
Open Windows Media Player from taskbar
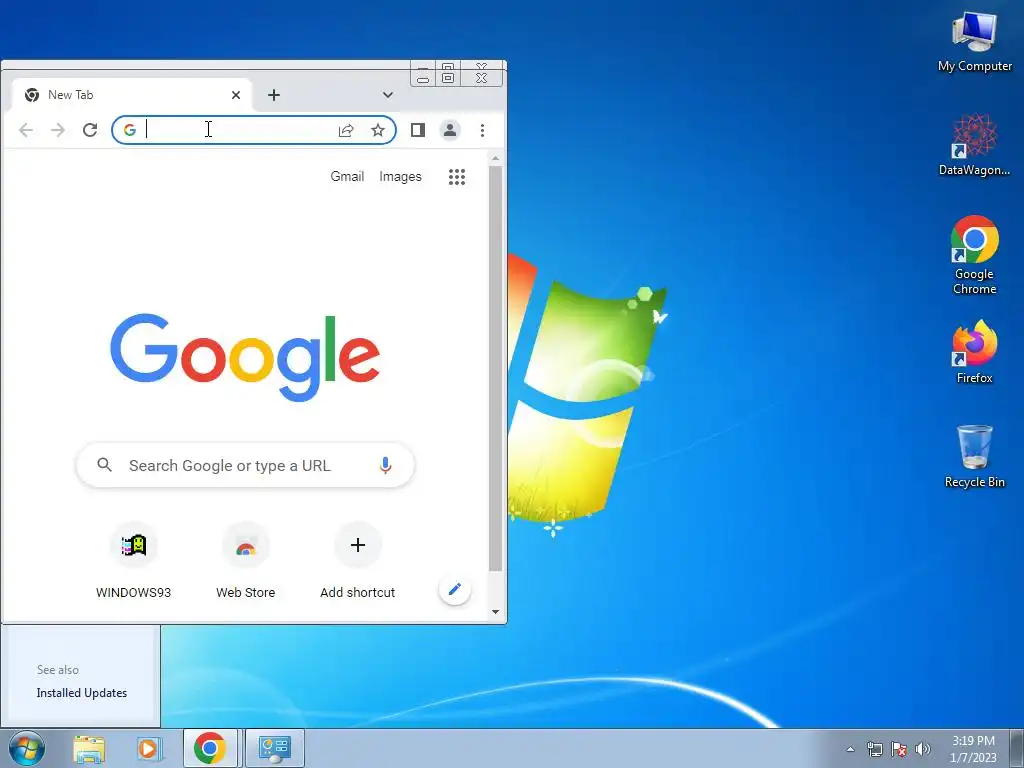coord(149,748)
